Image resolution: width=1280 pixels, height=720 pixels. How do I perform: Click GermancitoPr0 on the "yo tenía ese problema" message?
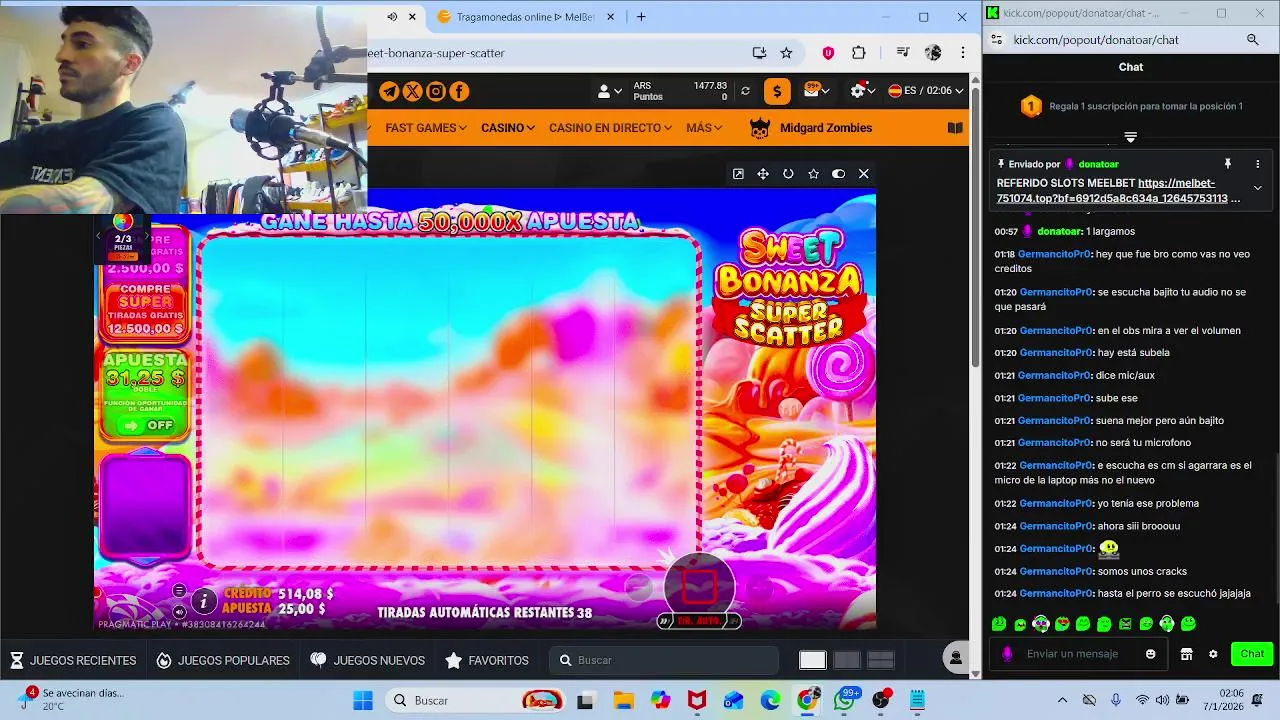coord(1056,503)
